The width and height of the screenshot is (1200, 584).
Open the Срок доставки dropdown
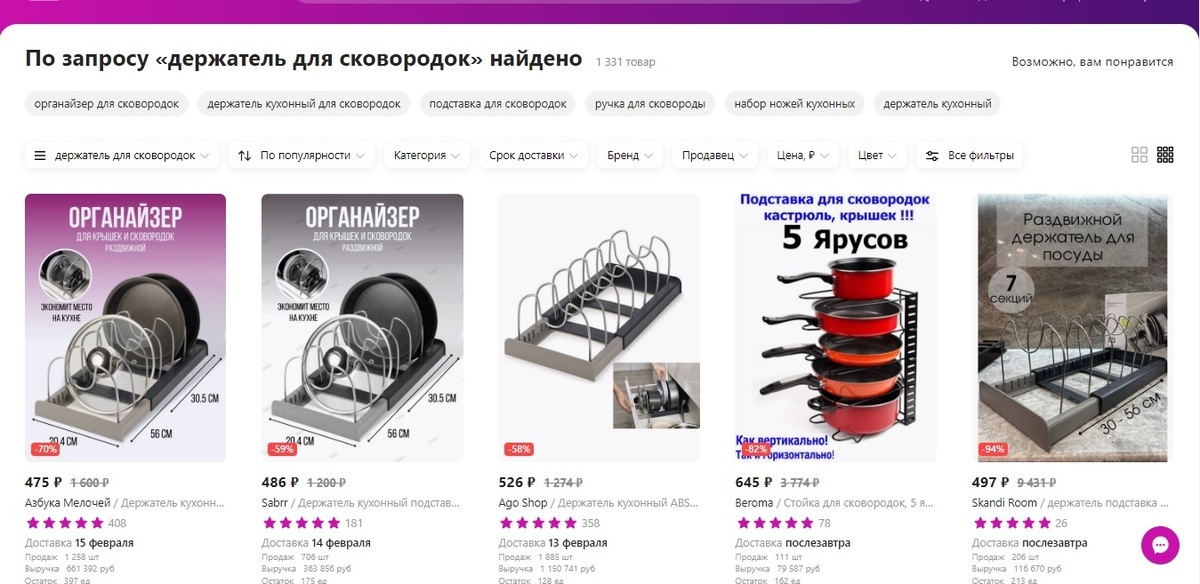[x=534, y=156]
